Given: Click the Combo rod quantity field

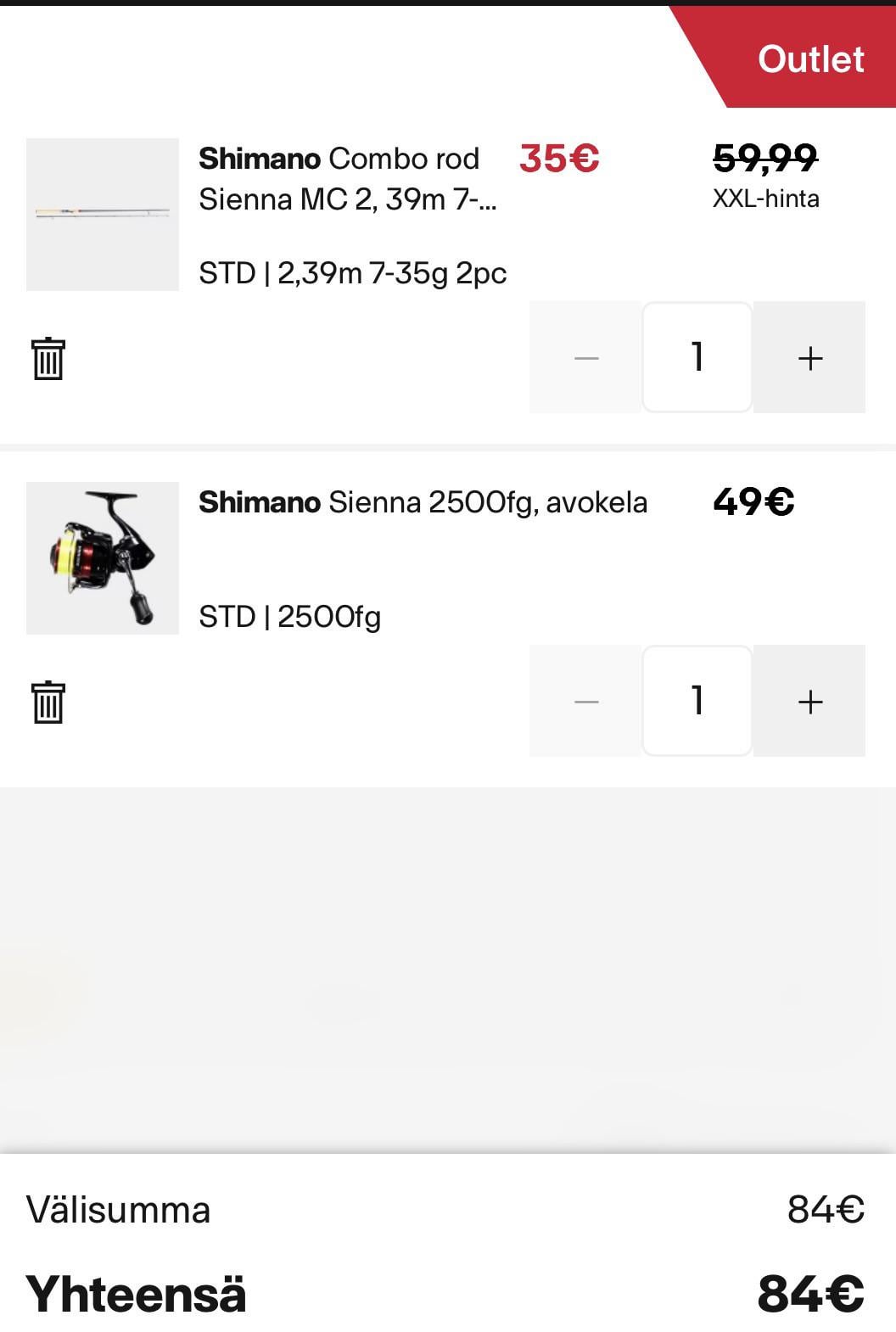Looking at the screenshot, I should point(697,357).
